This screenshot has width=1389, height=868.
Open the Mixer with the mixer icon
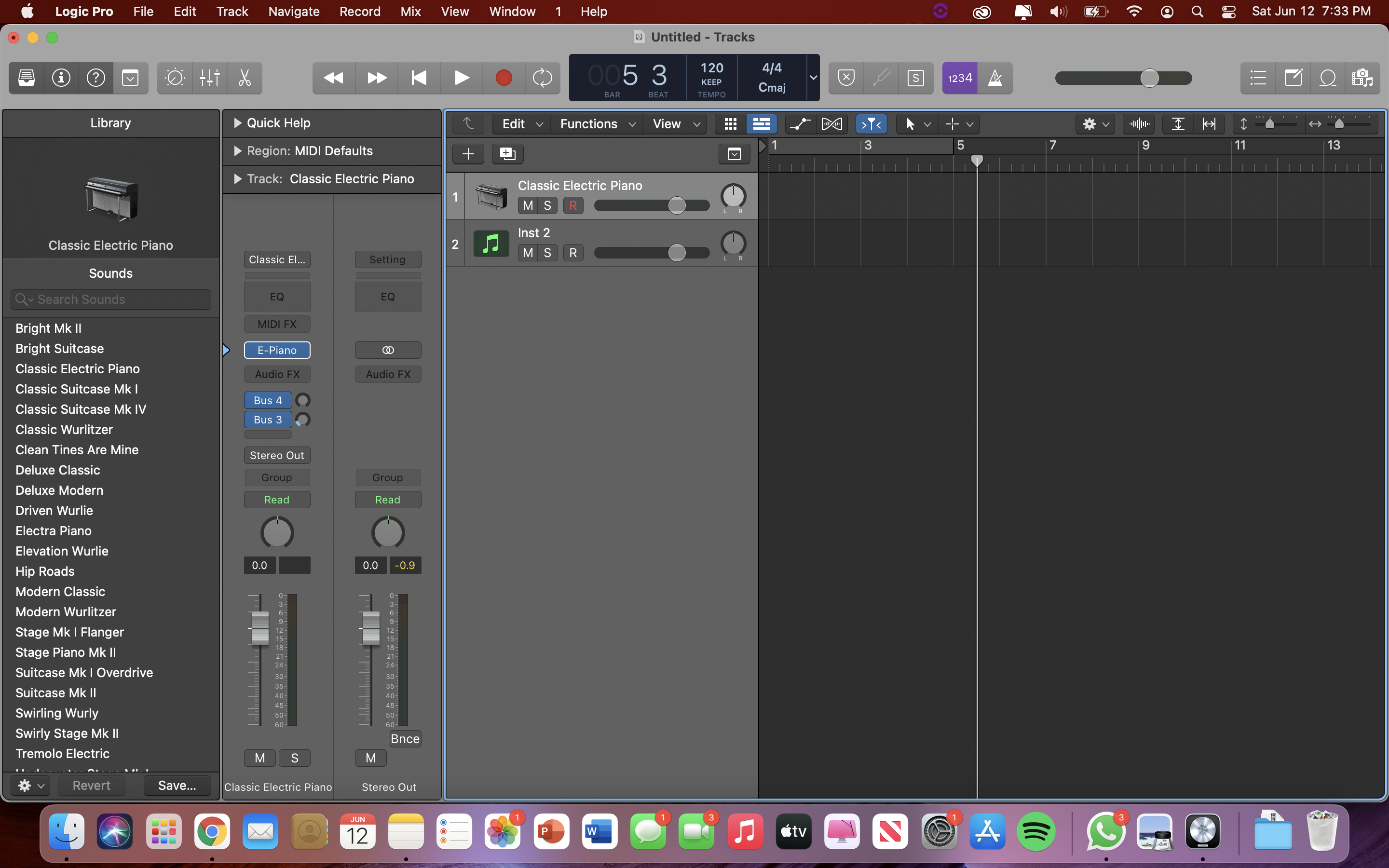(209, 78)
